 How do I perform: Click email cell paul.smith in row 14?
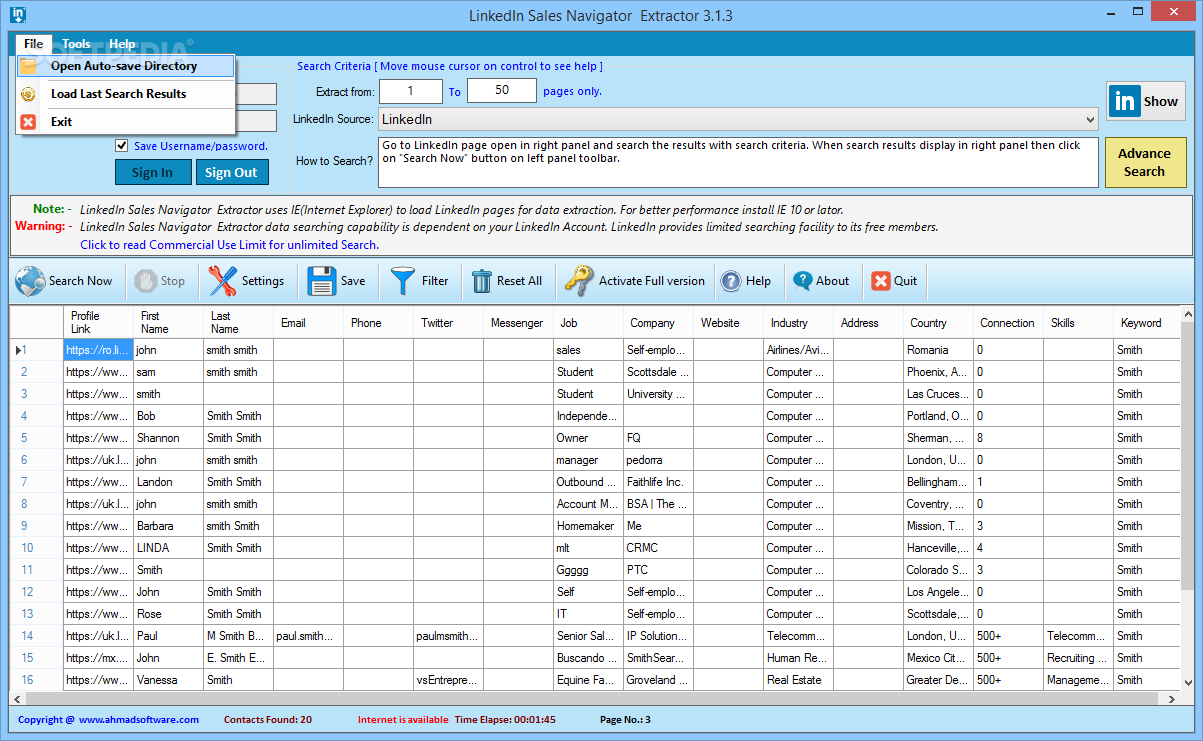coord(309,636)
